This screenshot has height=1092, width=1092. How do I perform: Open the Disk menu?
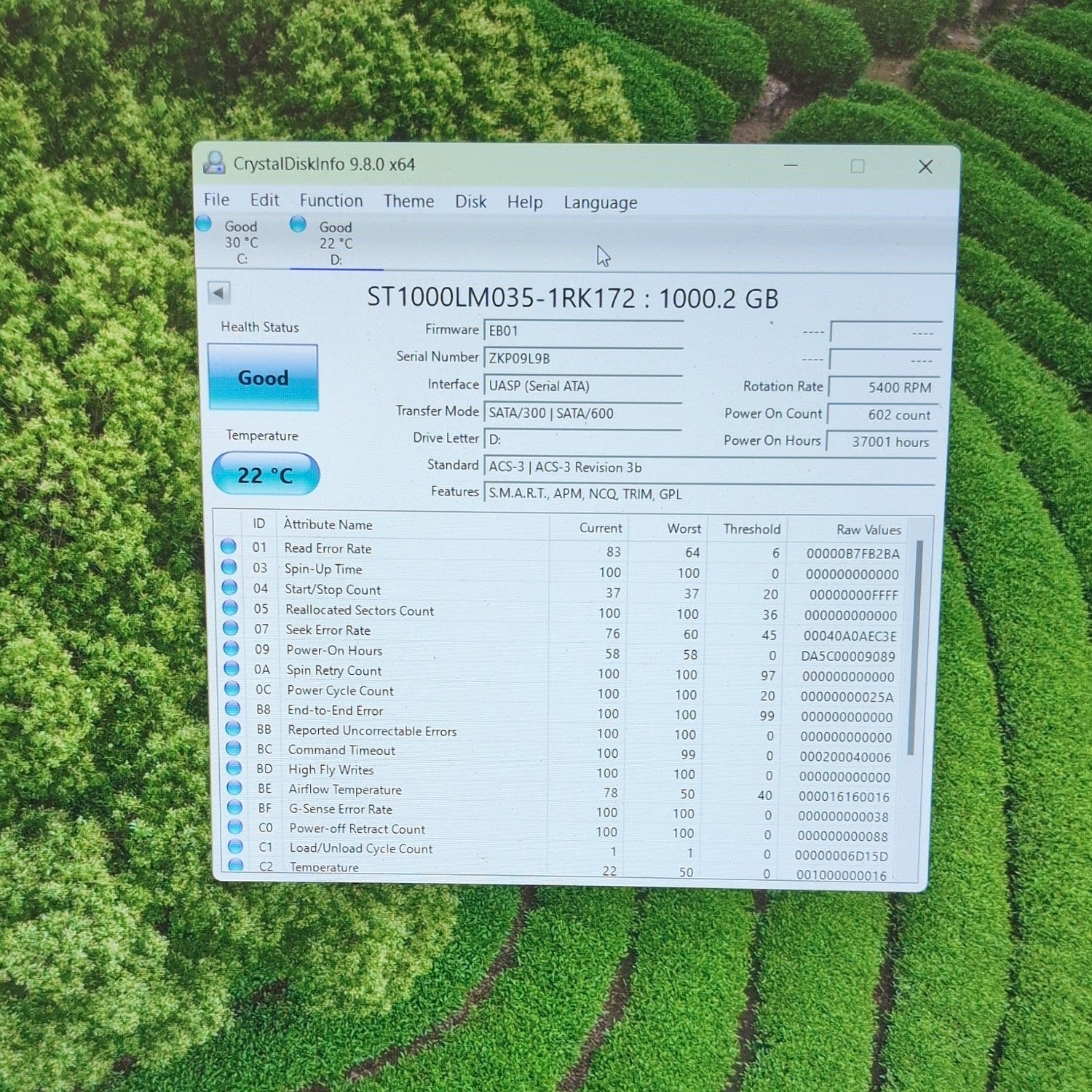[x=470, y=202]
